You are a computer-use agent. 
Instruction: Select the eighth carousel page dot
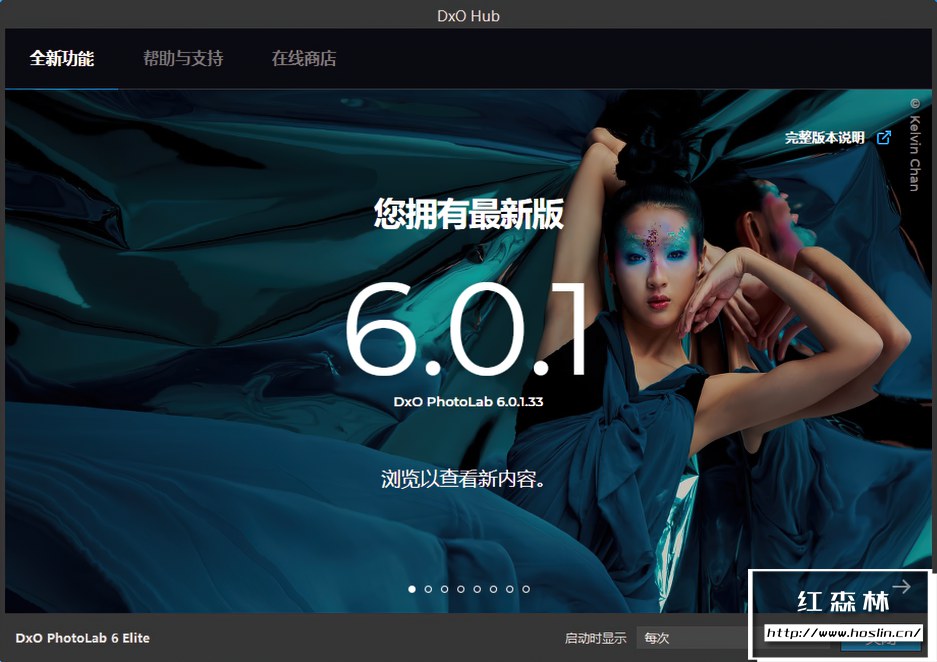coord(526,589)
